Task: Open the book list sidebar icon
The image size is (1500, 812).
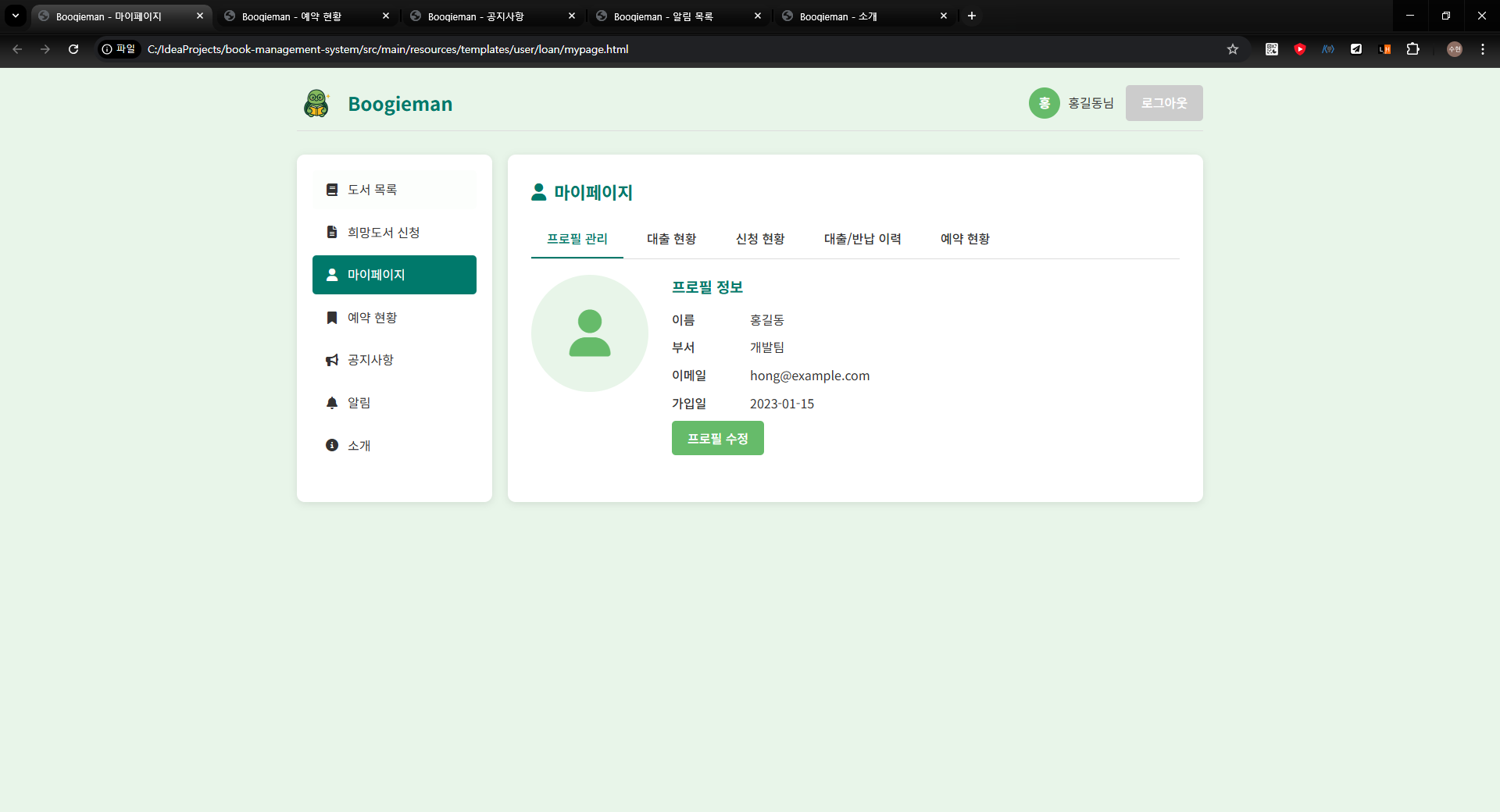Action: [x=332, y=190]
